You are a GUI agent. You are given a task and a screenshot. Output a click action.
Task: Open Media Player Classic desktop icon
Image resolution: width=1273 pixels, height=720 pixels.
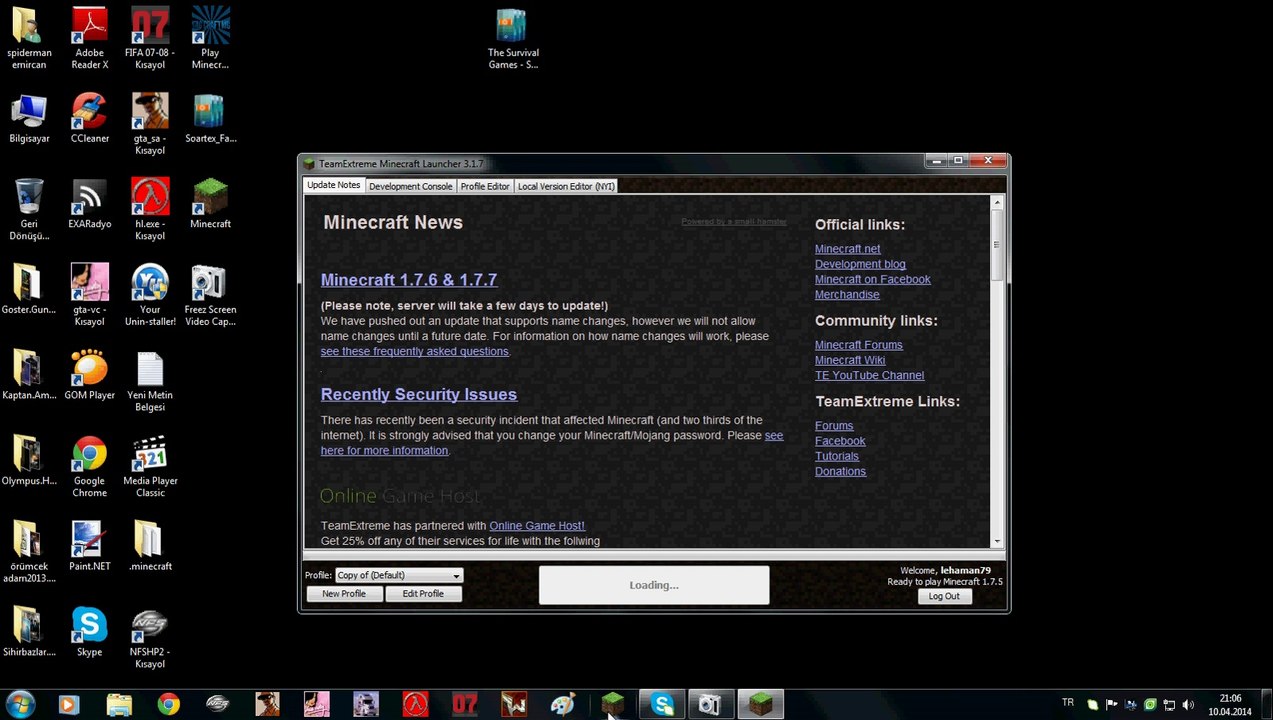[x=150, y=466]
